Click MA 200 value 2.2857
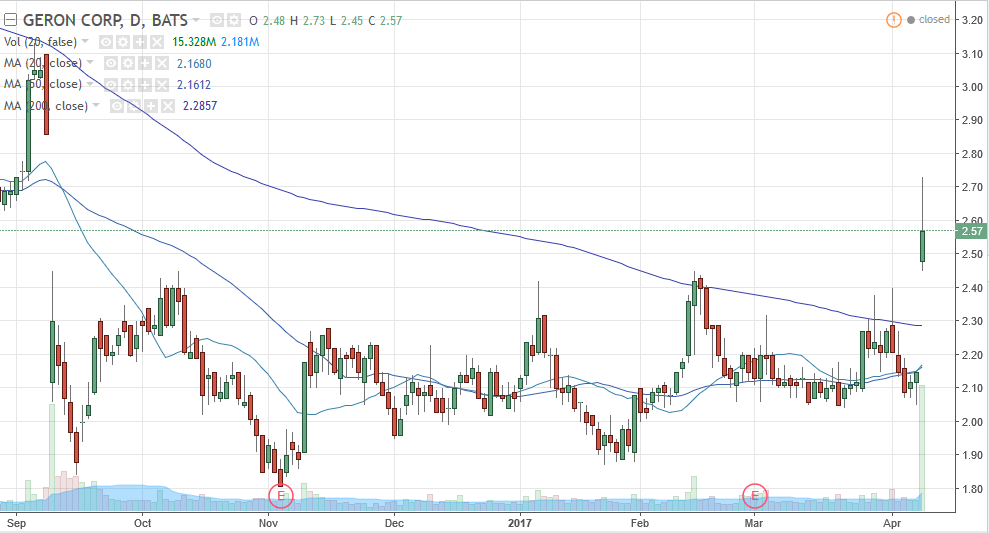Viewport: 989px width, 533px height. 200,106
